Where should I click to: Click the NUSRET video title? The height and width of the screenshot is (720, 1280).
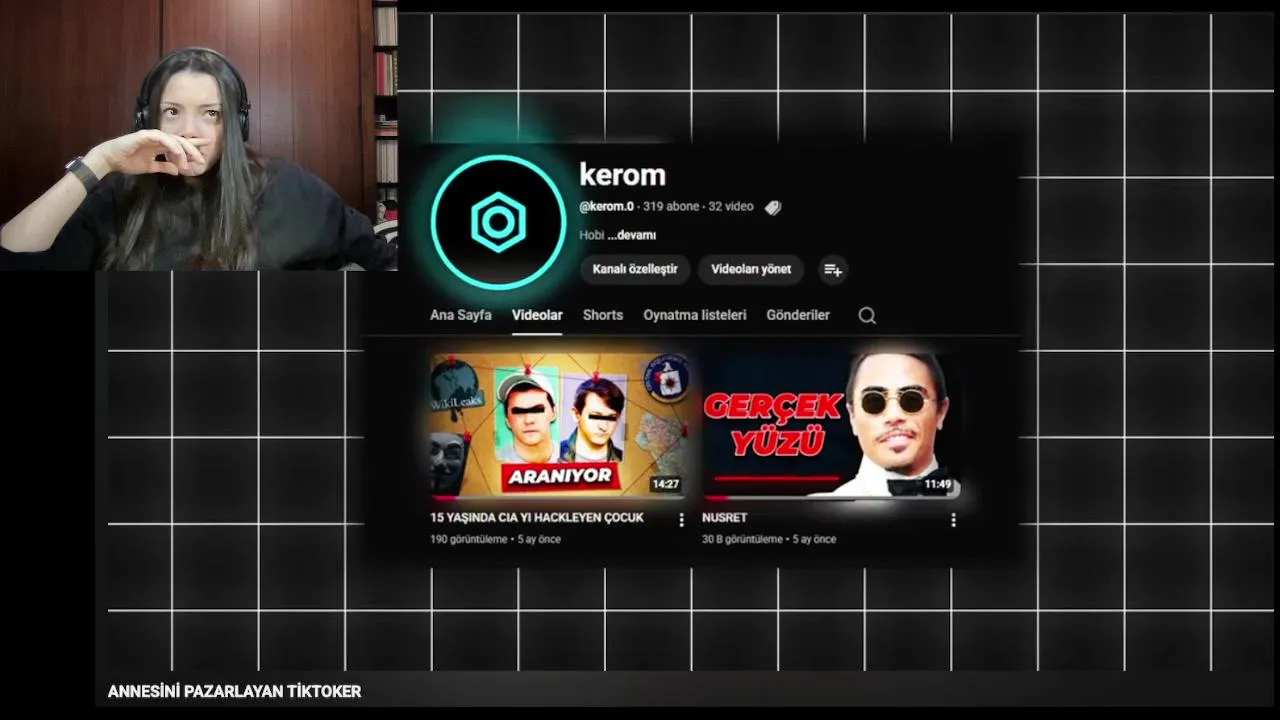(725, 518)
